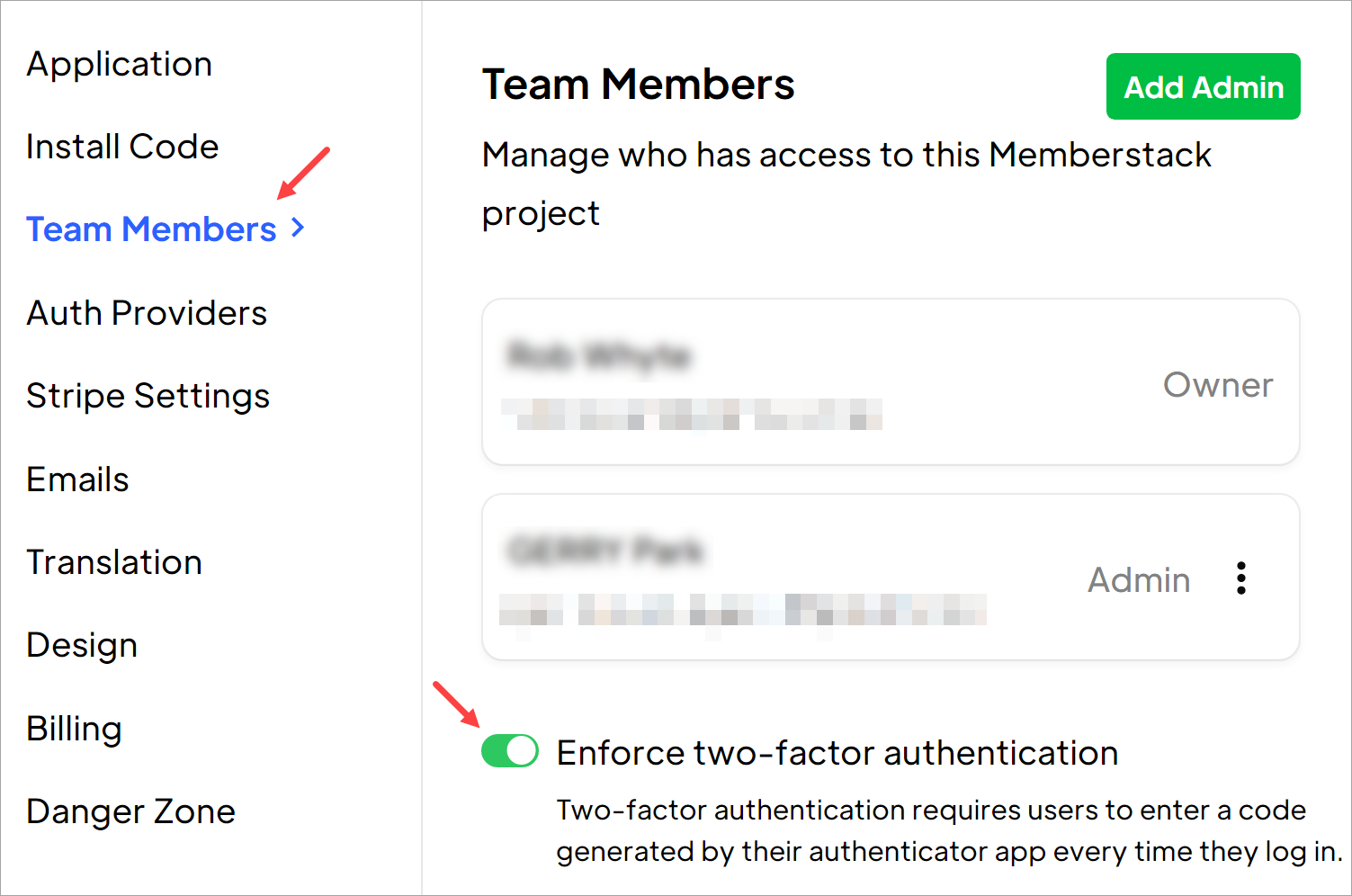Select Billing in the sidebar
The height and width of the screenshot is (896, 1352).
pyautogui.click(x=74, y=729)
